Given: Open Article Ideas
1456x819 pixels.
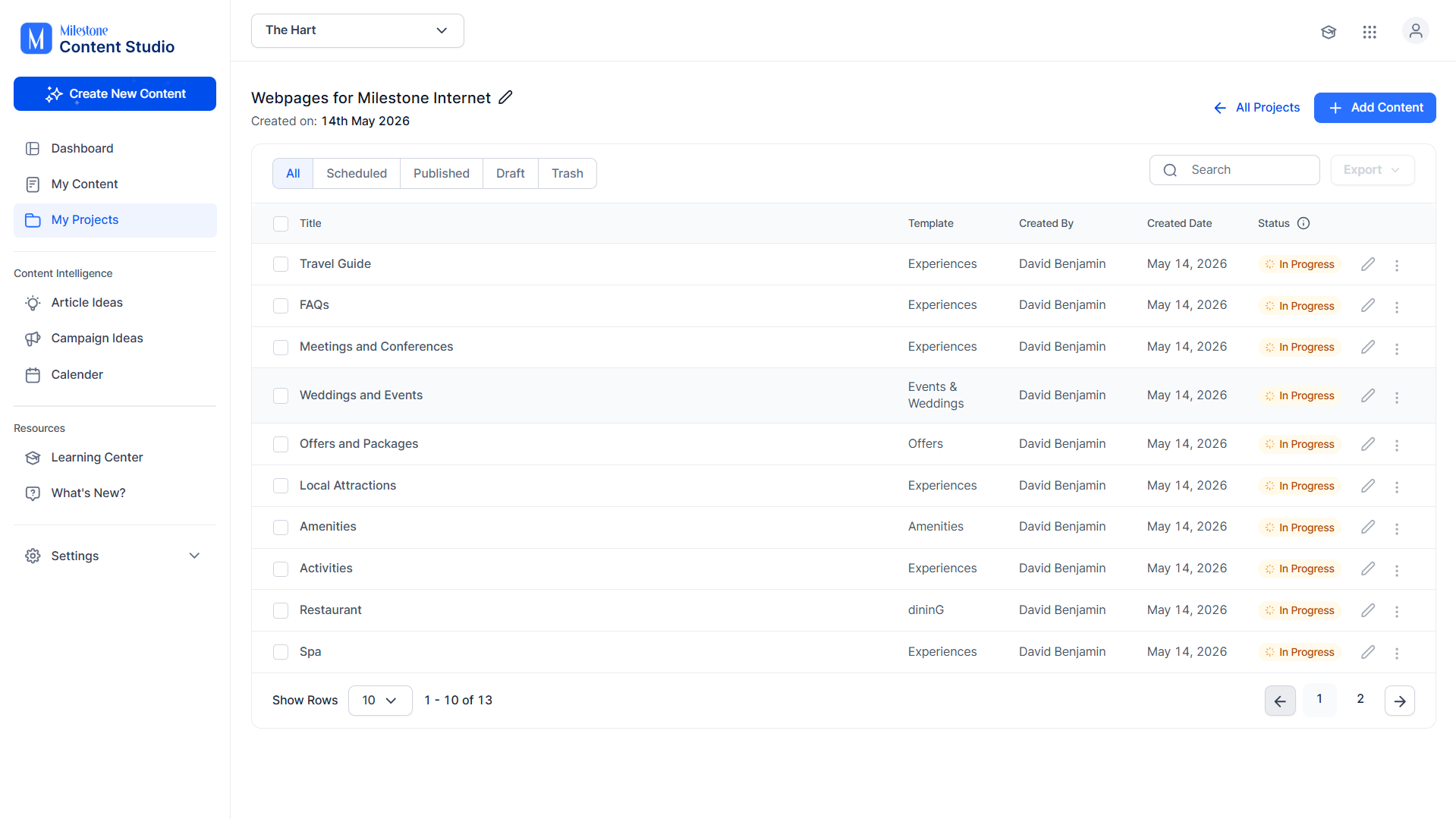Looking at the screenshot, I should [x=115, y=303].
